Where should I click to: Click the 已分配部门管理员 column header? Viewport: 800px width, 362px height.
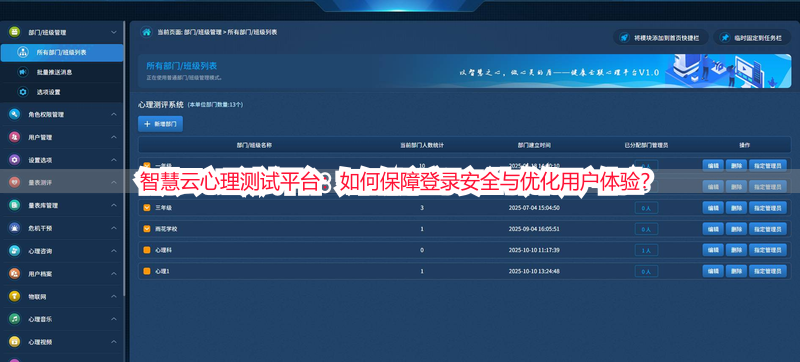tap(646, 145)
